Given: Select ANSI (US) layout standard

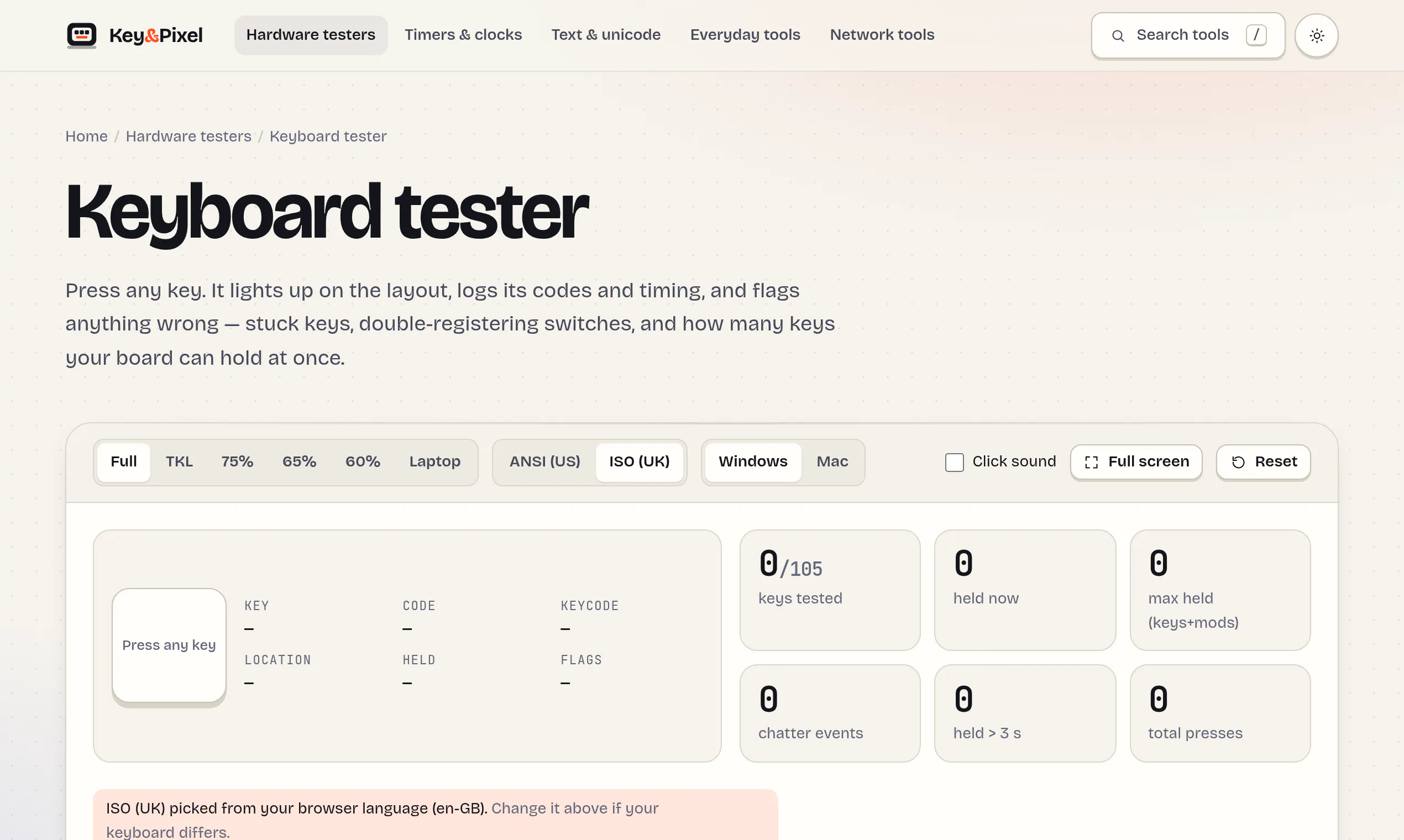Looking at the screenshot, I should (544, 462).
